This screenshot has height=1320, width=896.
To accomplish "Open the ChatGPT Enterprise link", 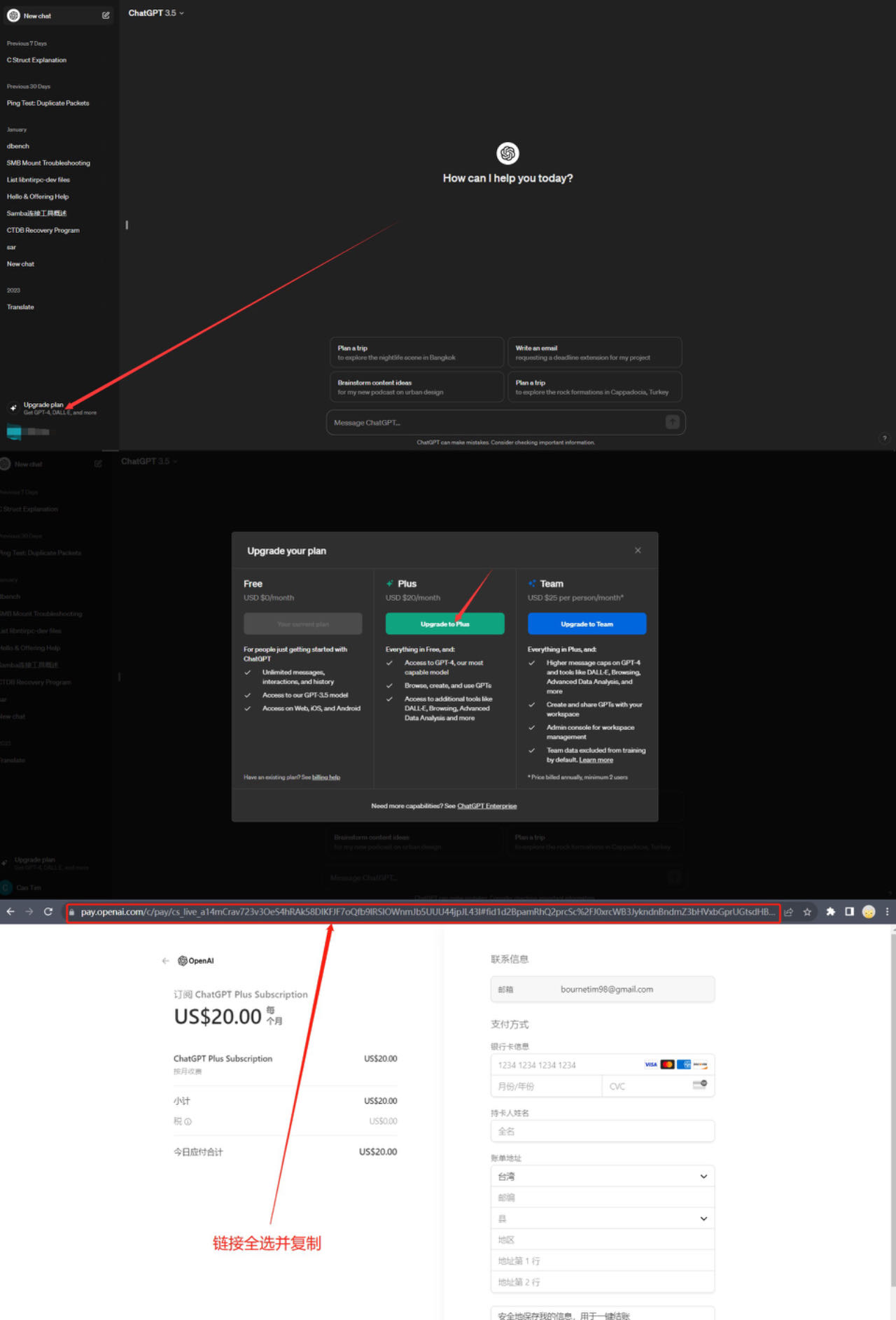I will pyautogui.click(x=486, y=806).
